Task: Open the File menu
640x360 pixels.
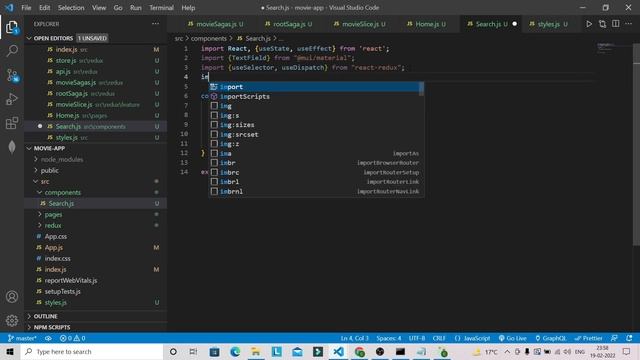Action: point(26,8)
